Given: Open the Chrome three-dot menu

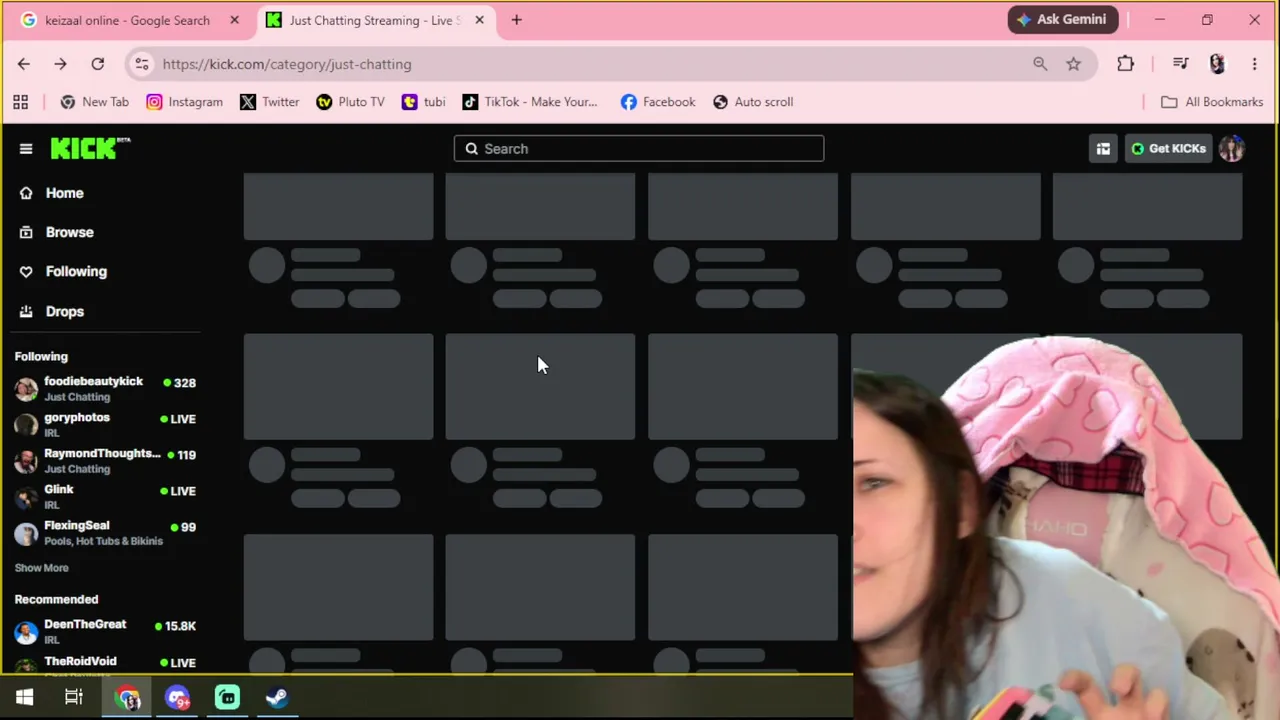Looking at the screenshot, I should point(1254,64).
